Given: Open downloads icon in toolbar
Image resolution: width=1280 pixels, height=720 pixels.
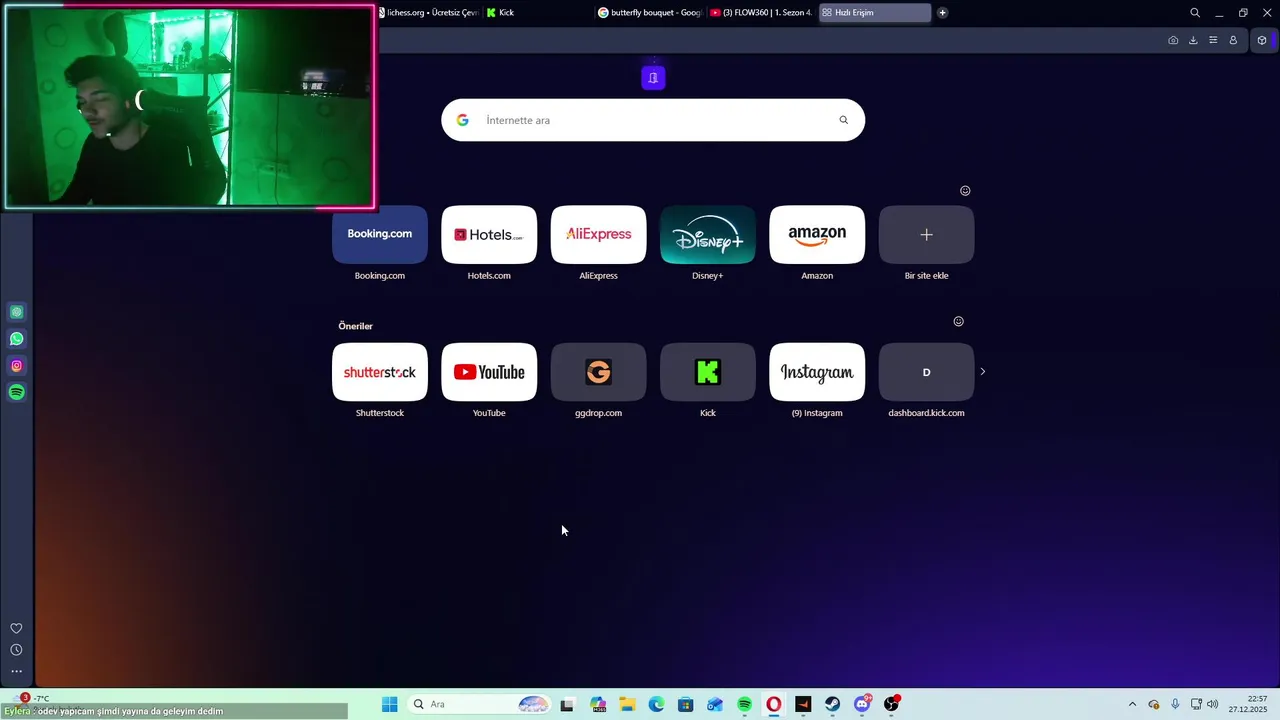Looking at the screenshot, I should [x=1193, y=40].
